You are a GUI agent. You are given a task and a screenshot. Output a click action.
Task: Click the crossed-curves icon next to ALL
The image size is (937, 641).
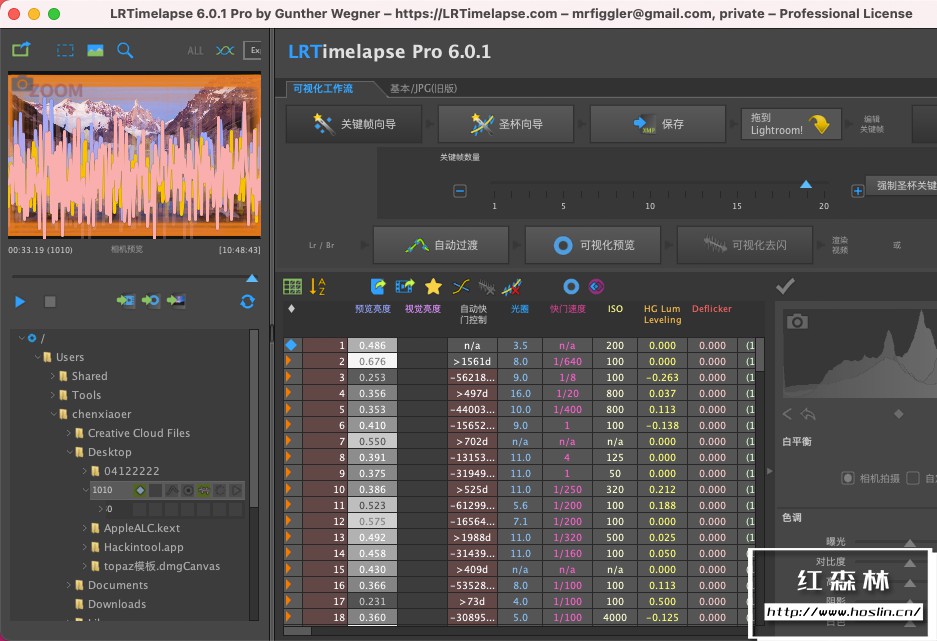click(225, 51)
